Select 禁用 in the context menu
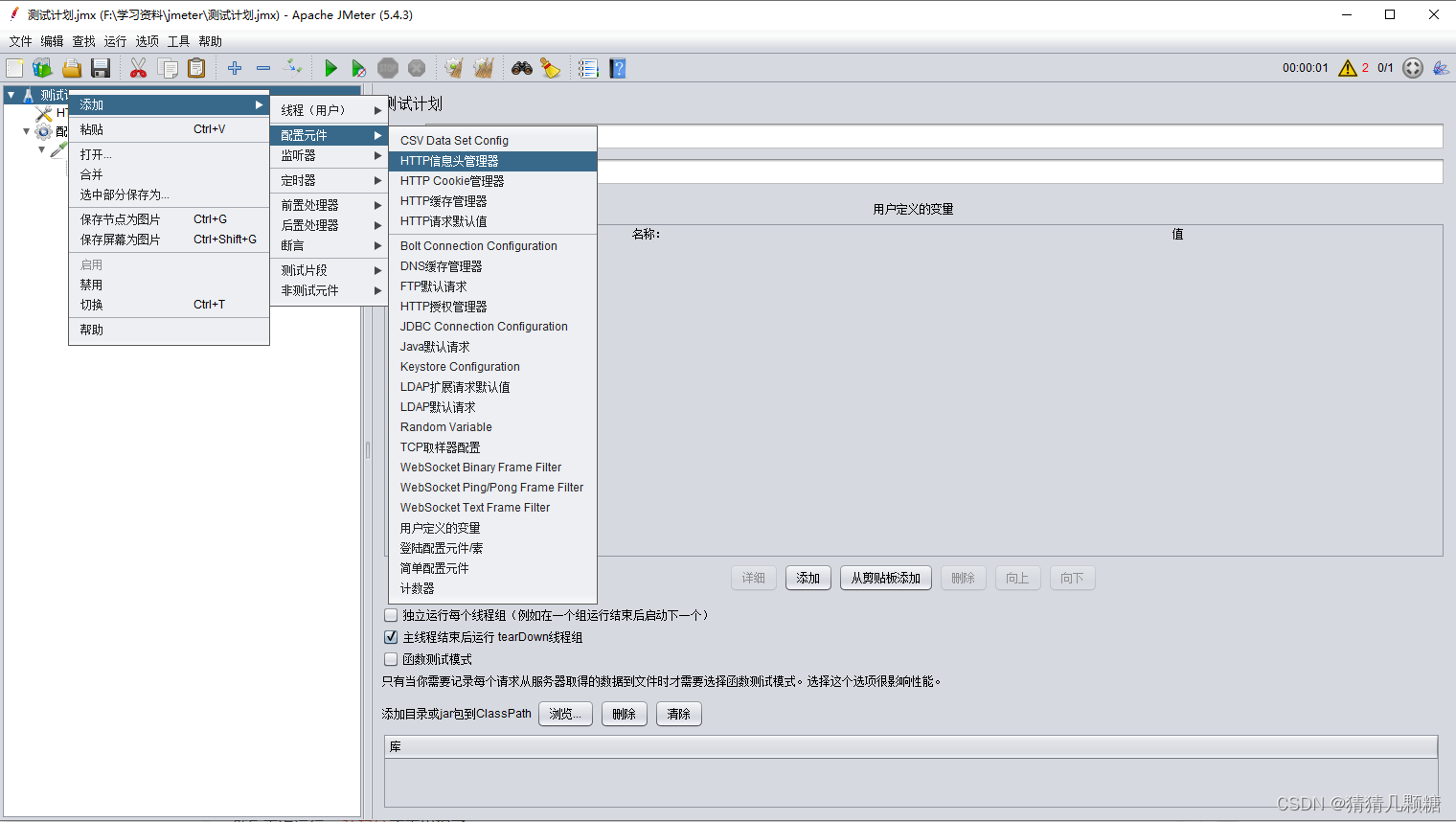 169,285
